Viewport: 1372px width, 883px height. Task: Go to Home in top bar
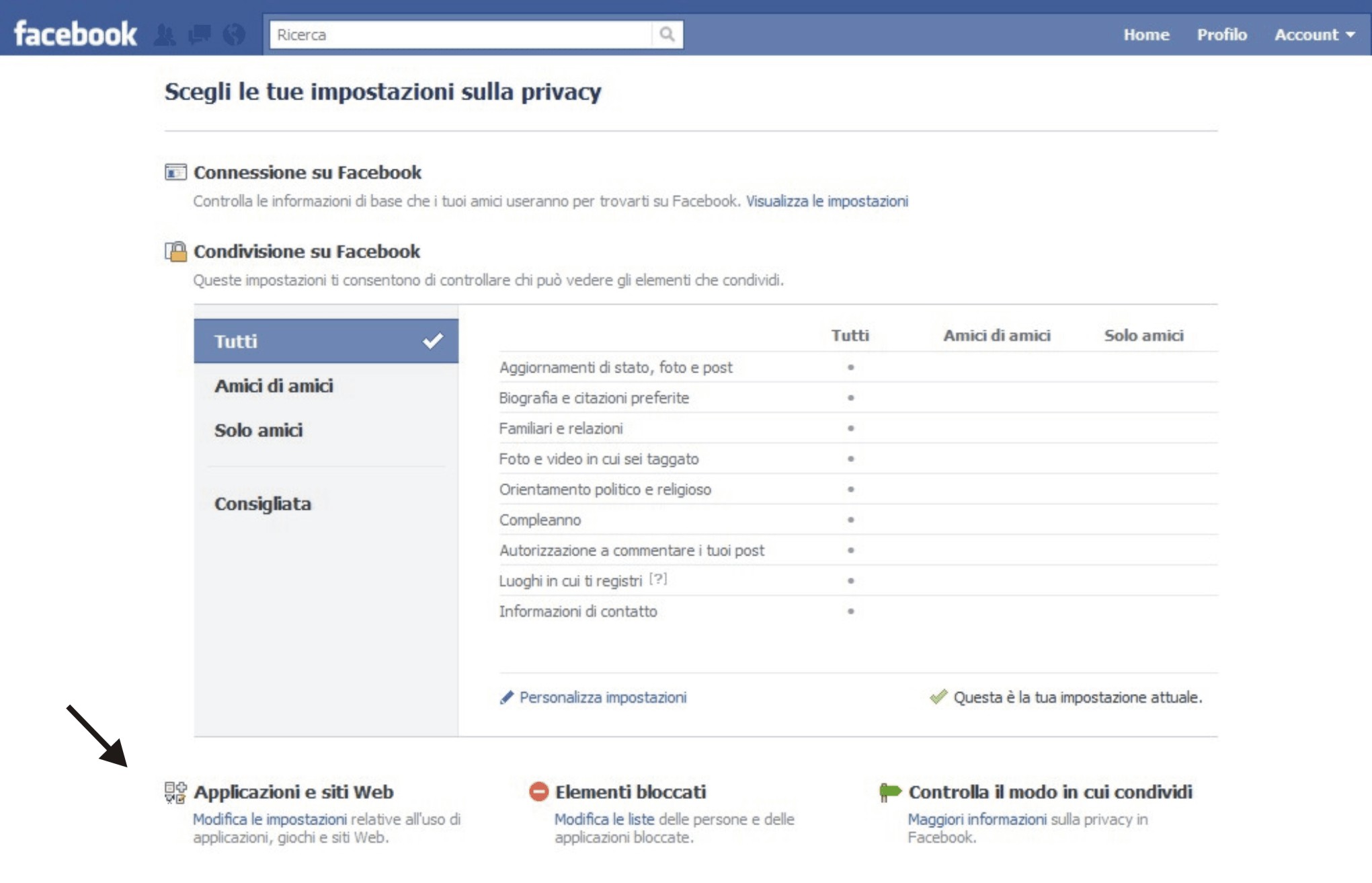pos(1146,34)
